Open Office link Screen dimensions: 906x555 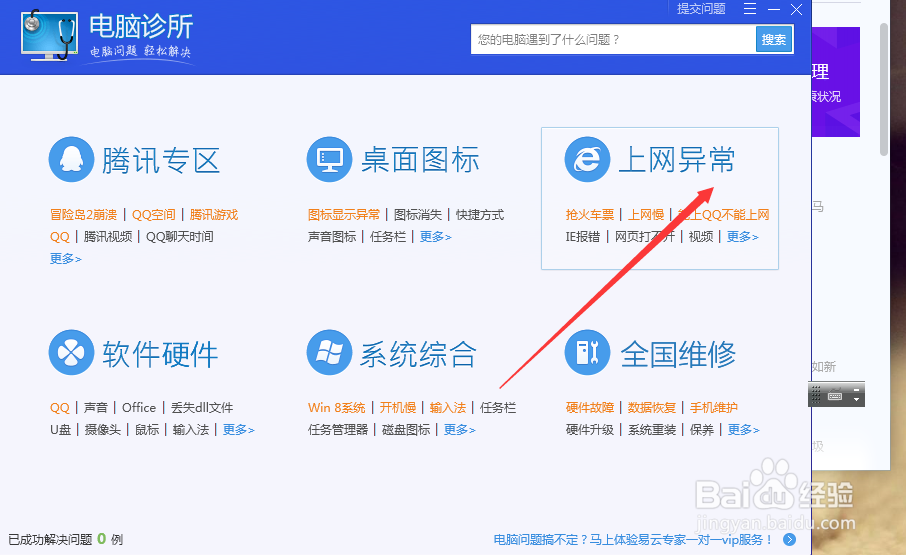[139, 408]
